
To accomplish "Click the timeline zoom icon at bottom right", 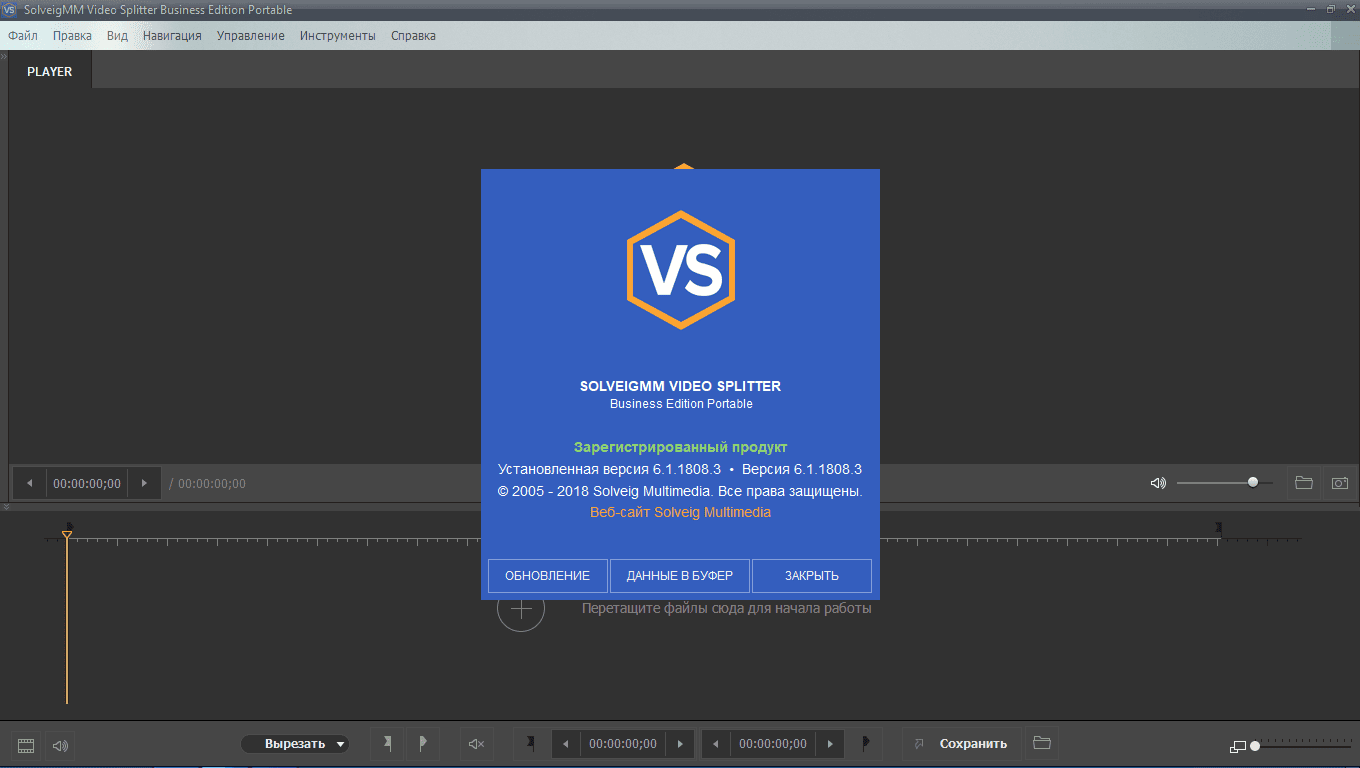I will (x=1238, y=746).
